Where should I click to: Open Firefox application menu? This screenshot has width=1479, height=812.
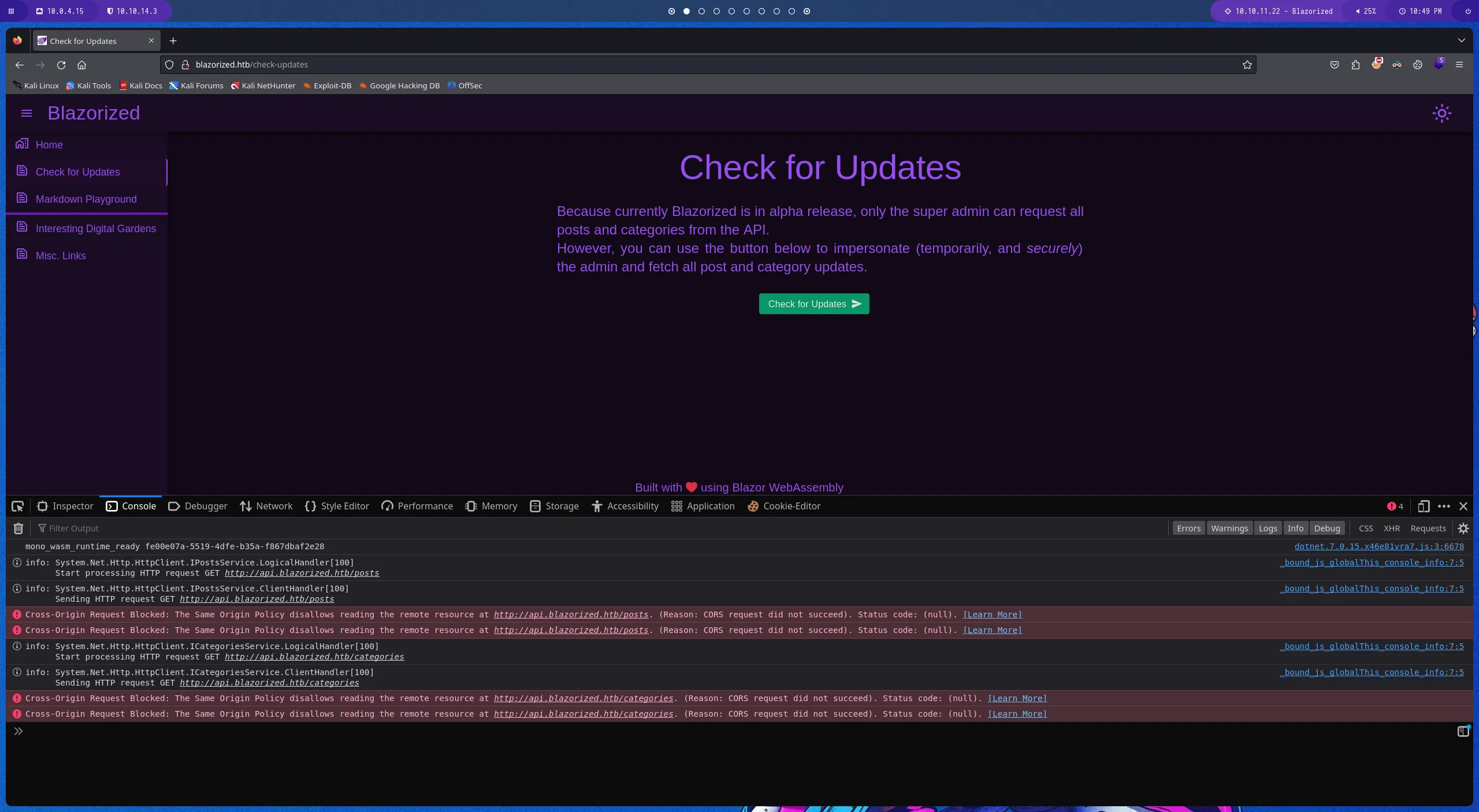tap(1459, 65)
